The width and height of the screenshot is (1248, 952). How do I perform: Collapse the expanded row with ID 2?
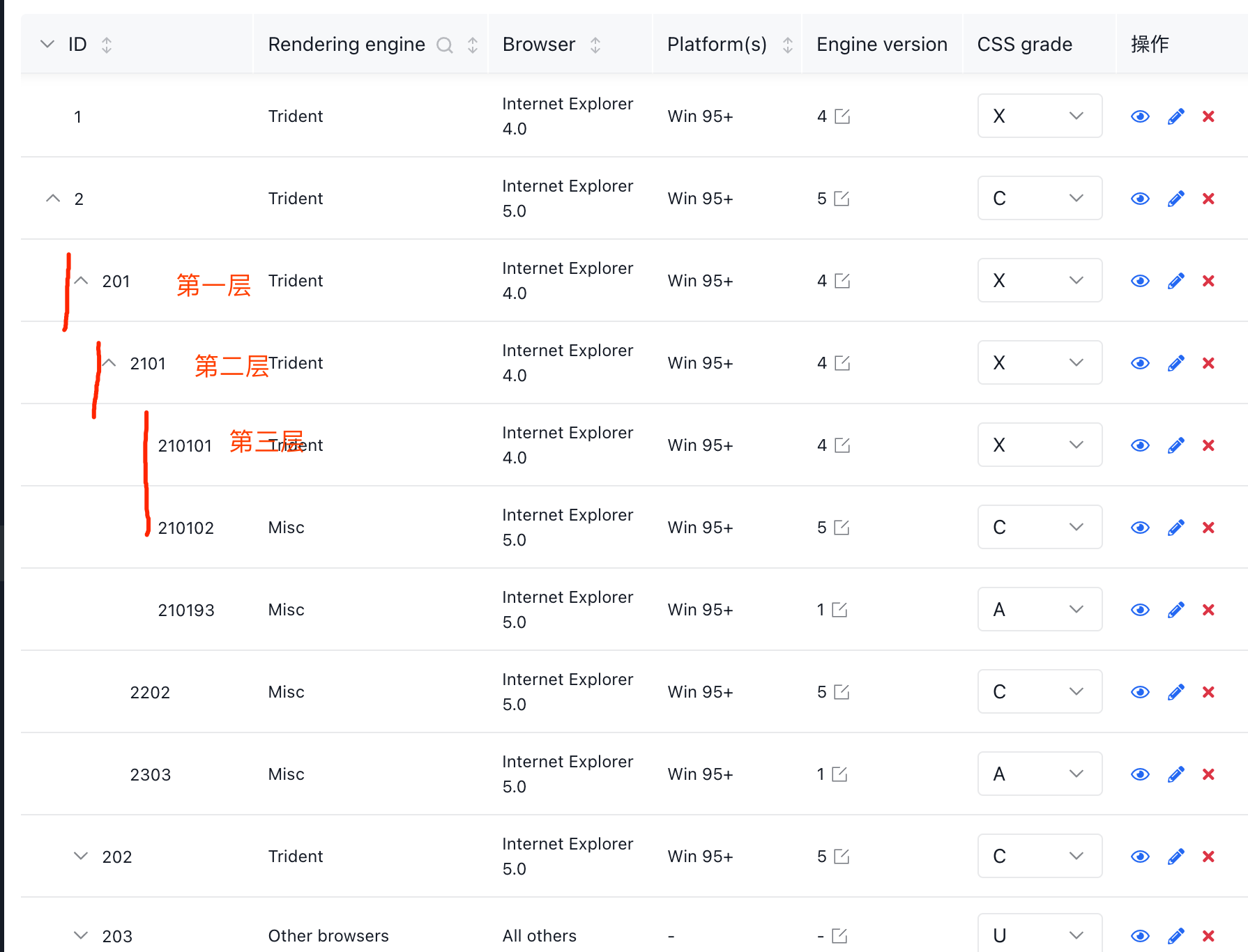[53, 198]
